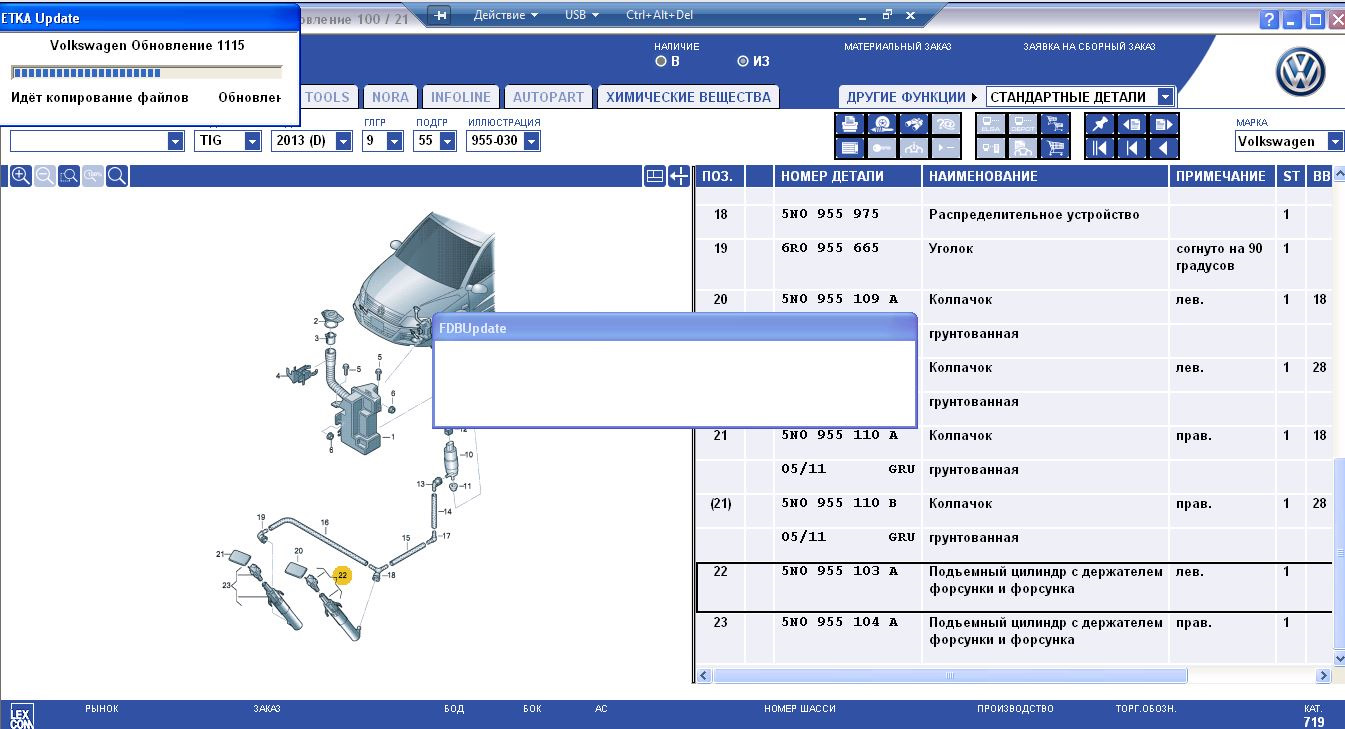Toggle the split-view layout icon above illustration
This screenshot has height=729, width=1345.
click(654, 177)
